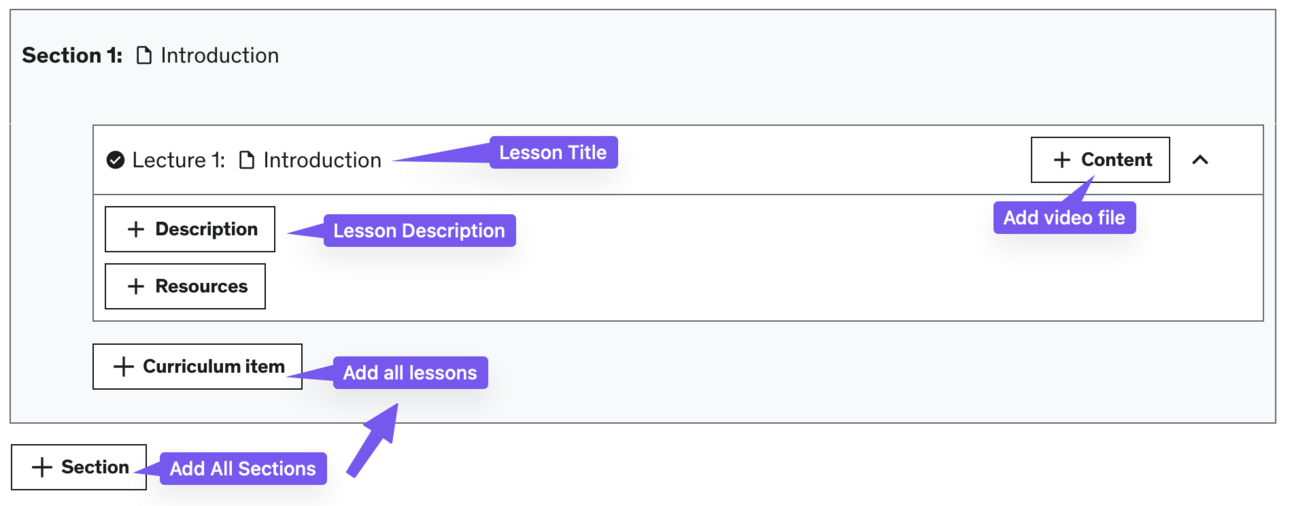Screen dimensions: 1292x506
Task: Click the document icon beside Section 1 Introduction
Action: click(144, 56)
